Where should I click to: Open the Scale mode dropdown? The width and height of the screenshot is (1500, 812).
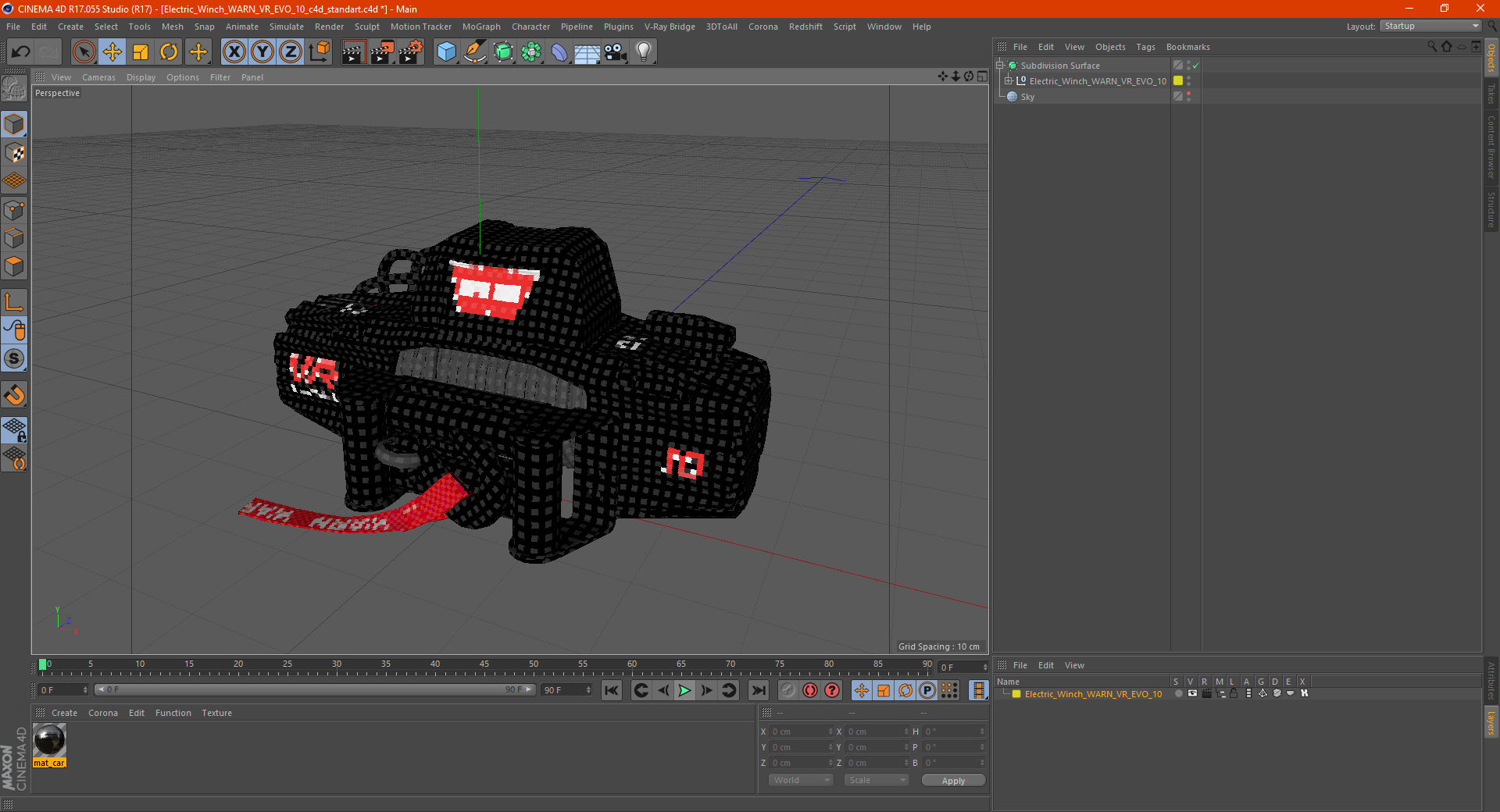point(877,780)
